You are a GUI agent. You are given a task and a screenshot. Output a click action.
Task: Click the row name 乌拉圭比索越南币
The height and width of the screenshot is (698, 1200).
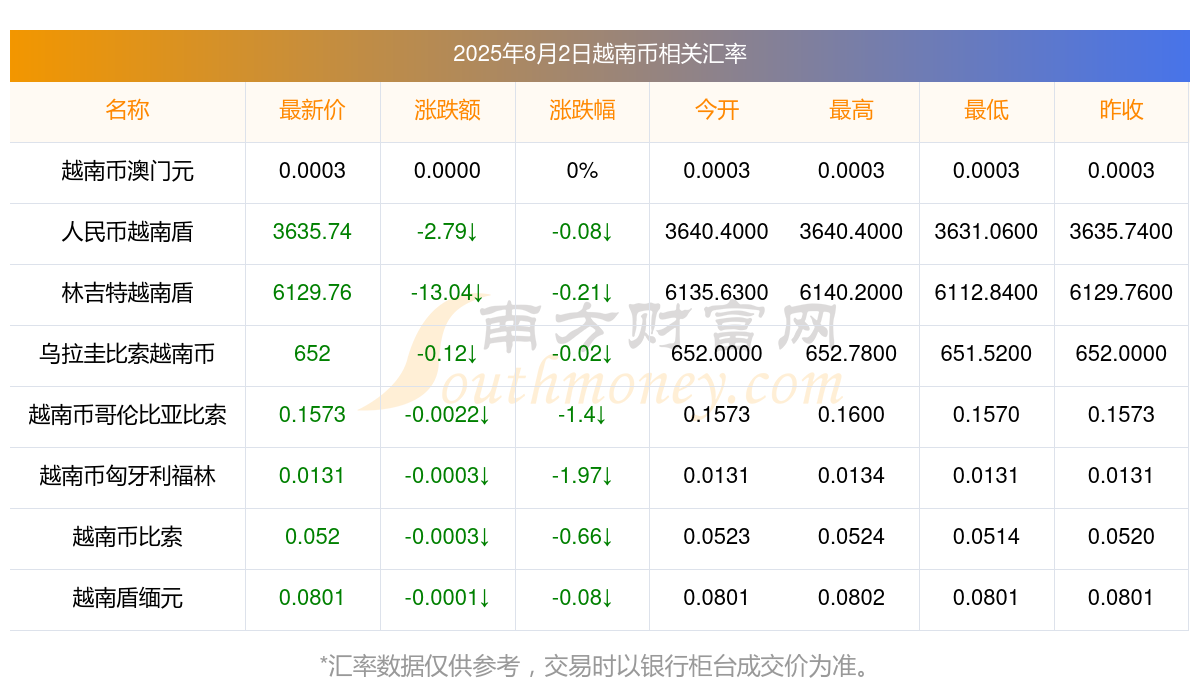(127, 354)
